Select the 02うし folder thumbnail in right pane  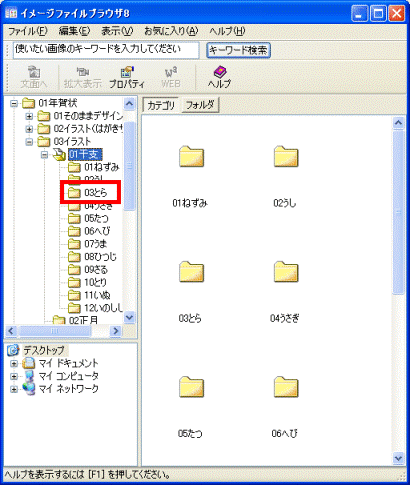[x=286, y=156]
